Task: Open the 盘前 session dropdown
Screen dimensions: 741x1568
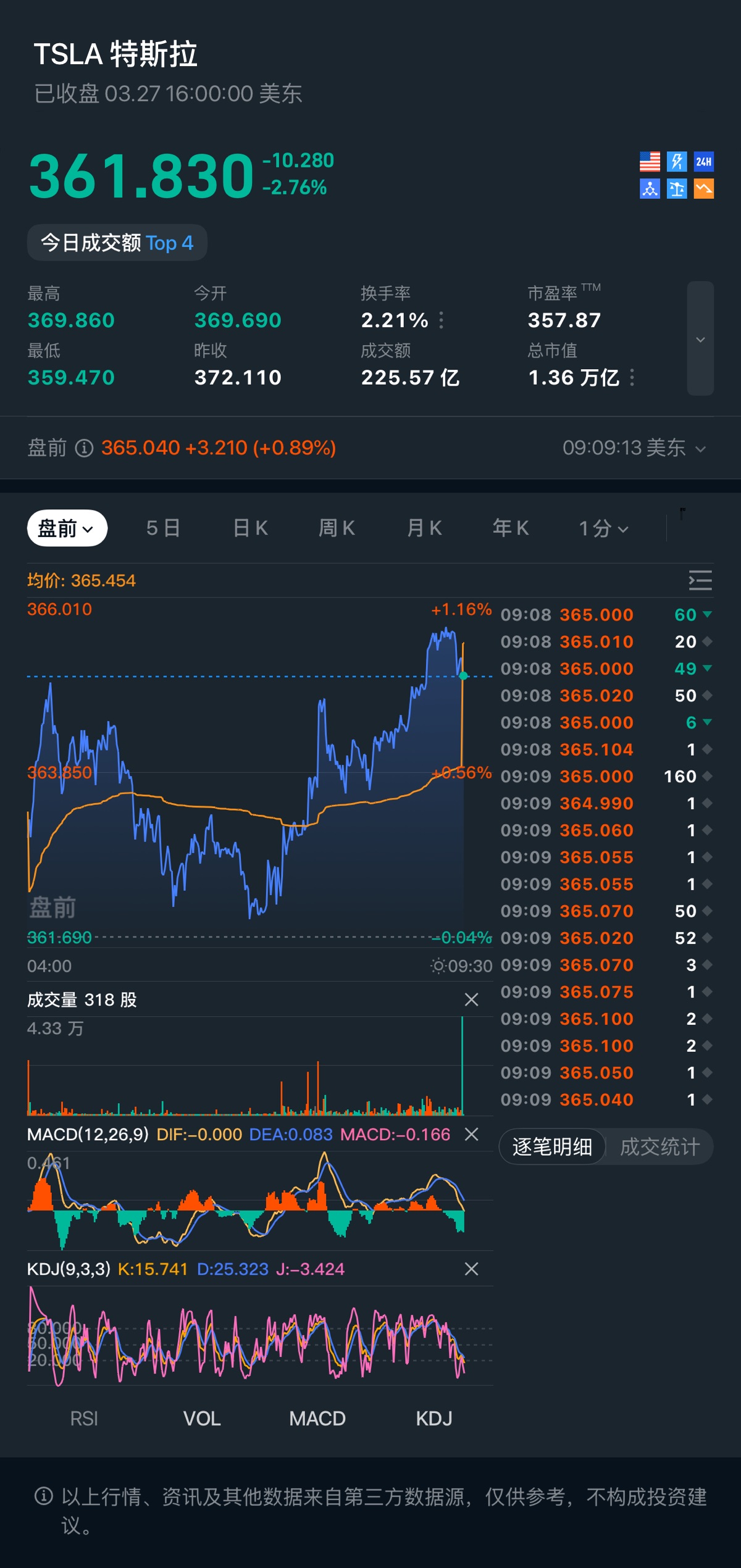Action: pos(67,528)
